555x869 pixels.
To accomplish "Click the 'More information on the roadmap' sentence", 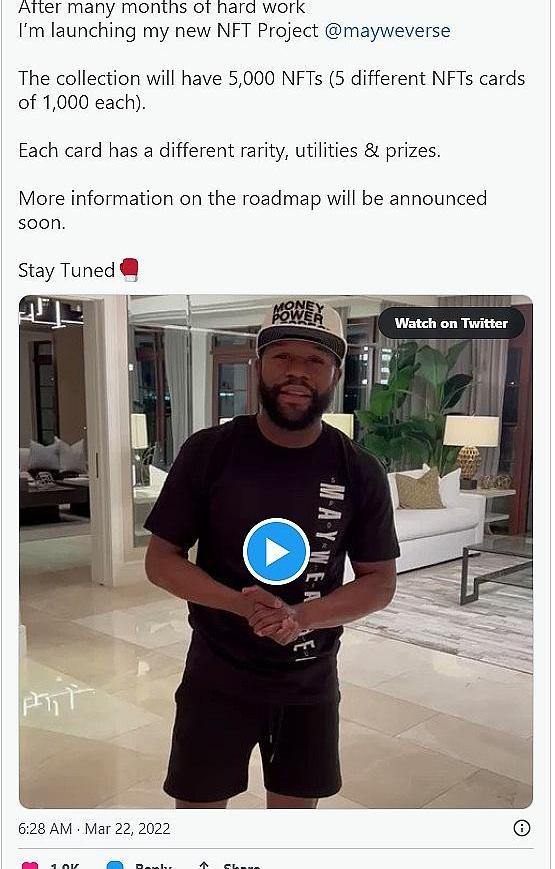I will click(253, 211).
